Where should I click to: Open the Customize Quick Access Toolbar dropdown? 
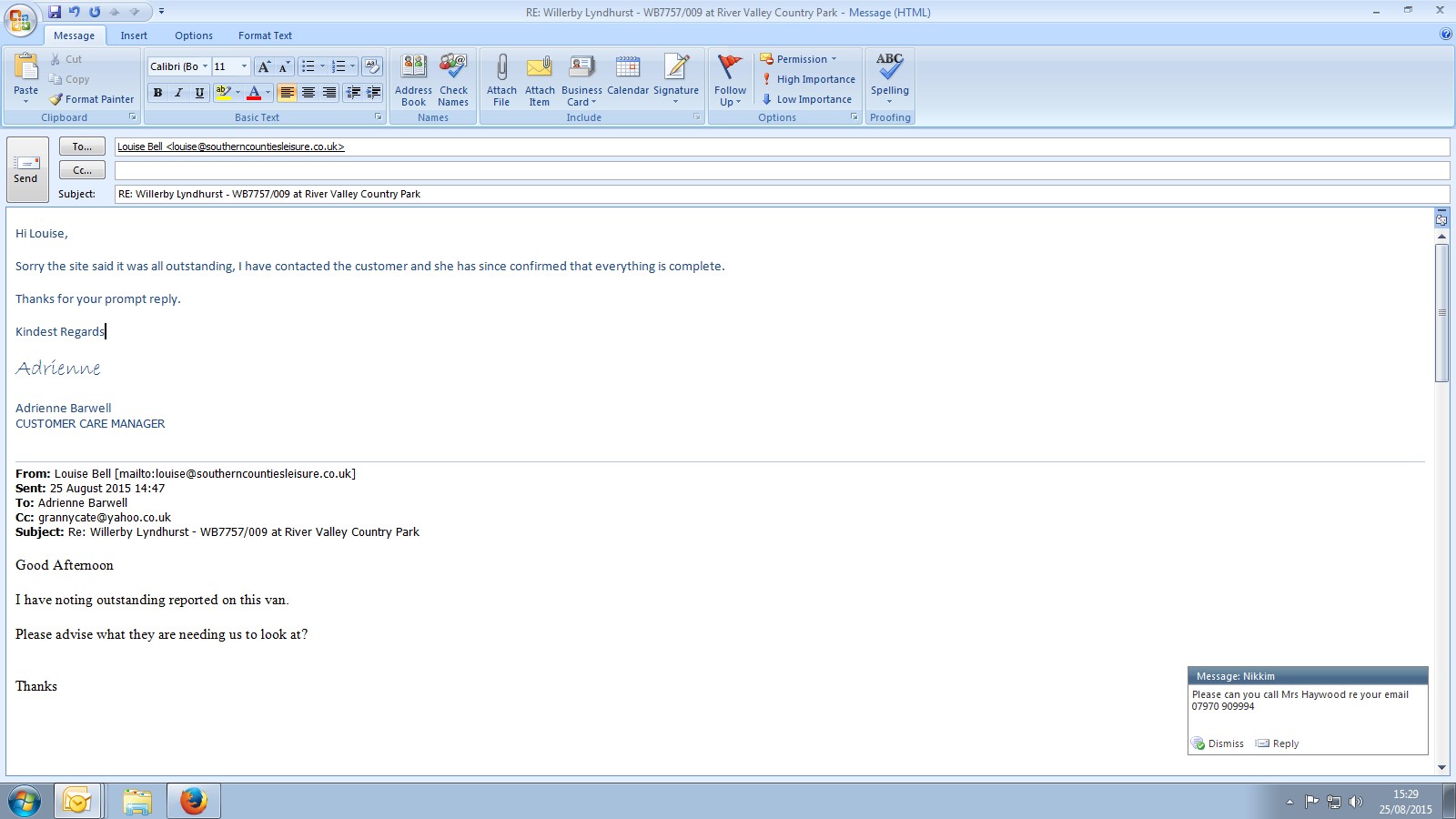point(161,12)
